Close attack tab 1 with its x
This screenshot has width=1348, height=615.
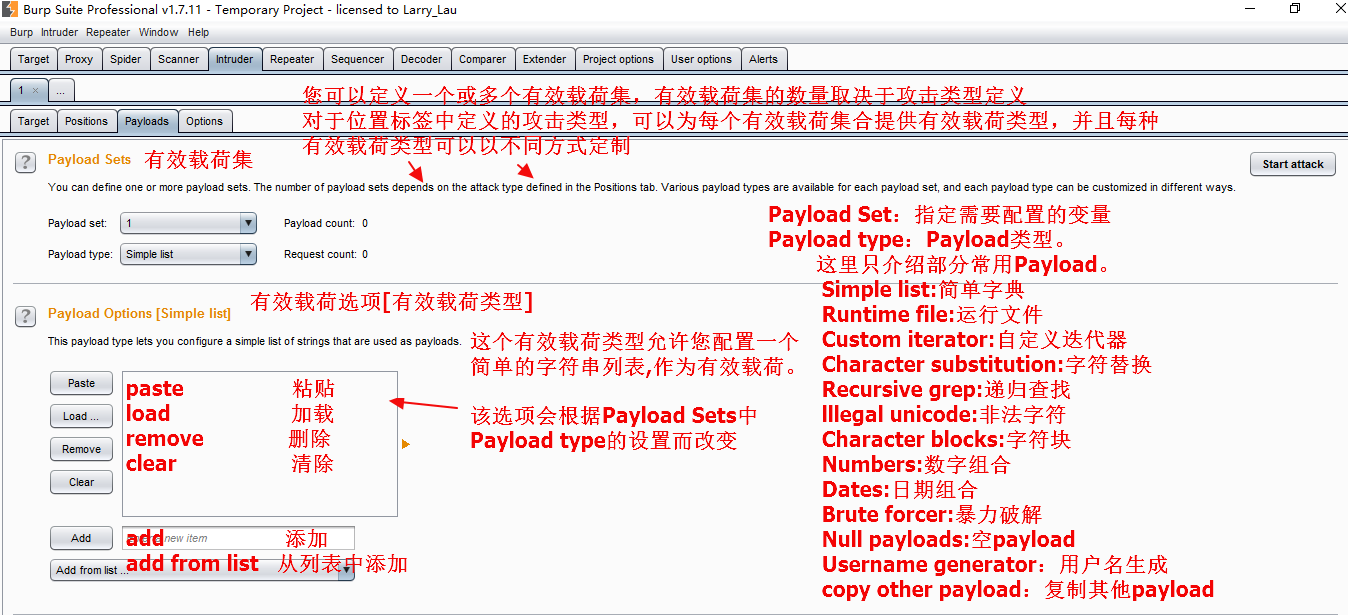click(x=35, y=90)
